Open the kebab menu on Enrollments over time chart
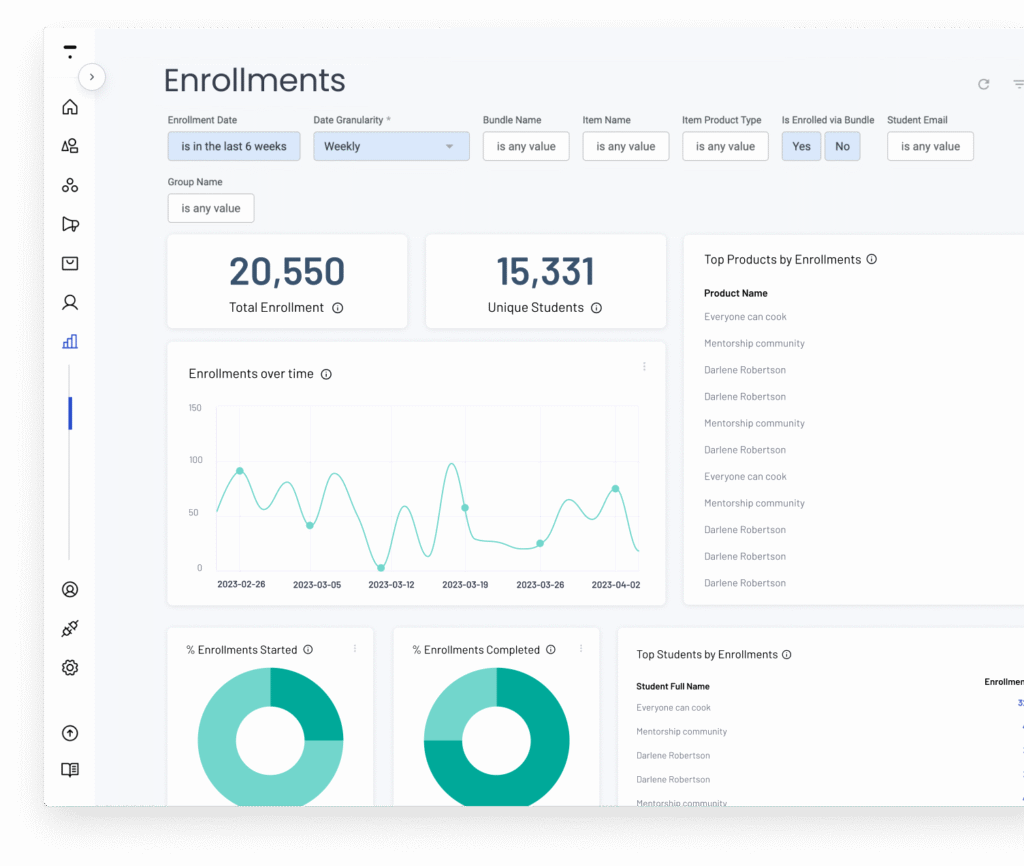The width and height of the screenshot is (1024, 866). 644,367
